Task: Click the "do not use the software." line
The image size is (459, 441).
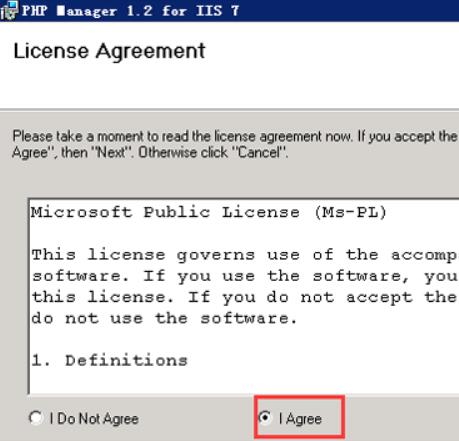Action: coord(164,318)
